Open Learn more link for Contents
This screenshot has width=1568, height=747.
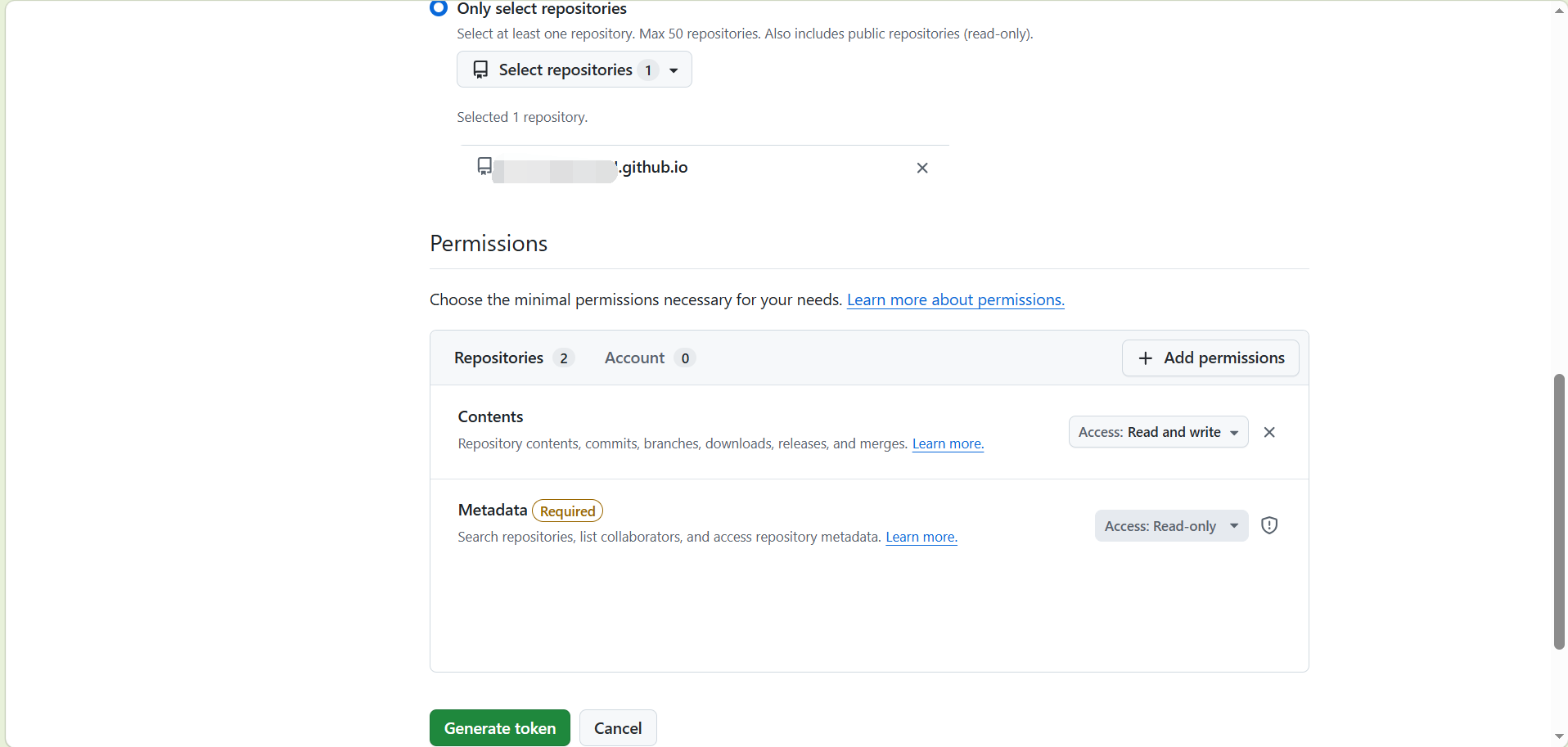948,443
